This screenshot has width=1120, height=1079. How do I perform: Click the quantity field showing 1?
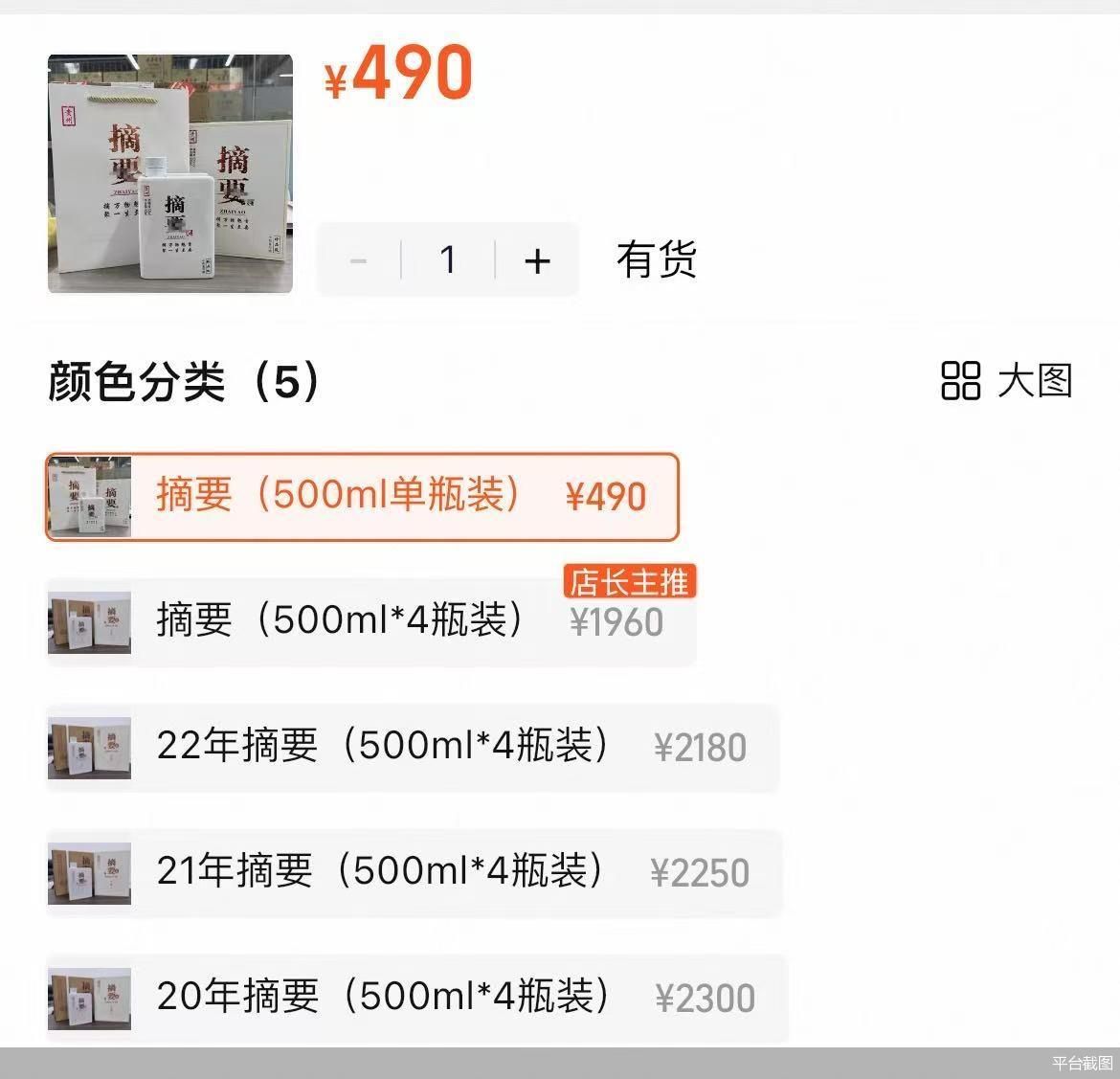point(448,260)
